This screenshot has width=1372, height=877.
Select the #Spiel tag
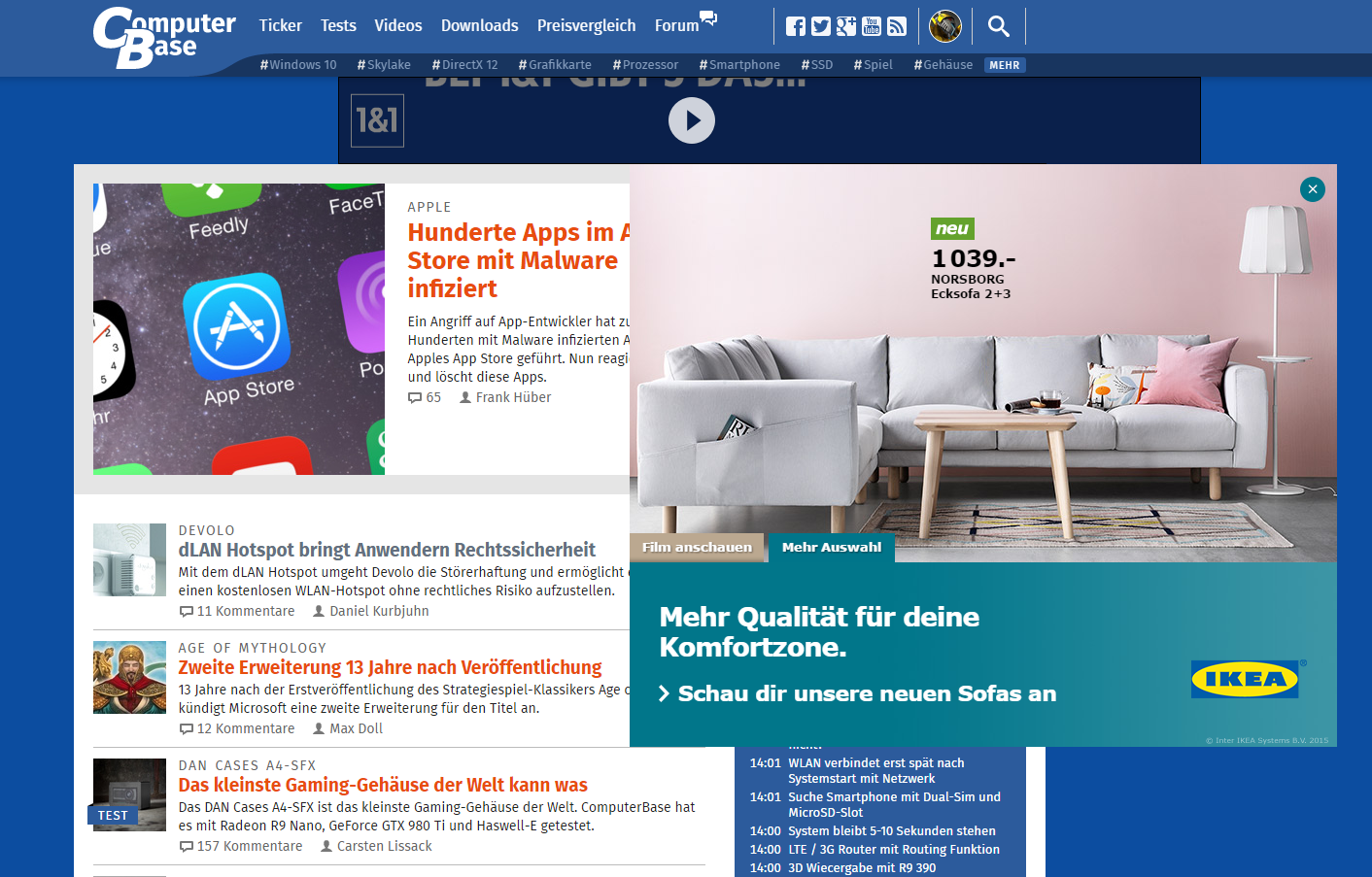pyautogui.click(x=874, y=65)
